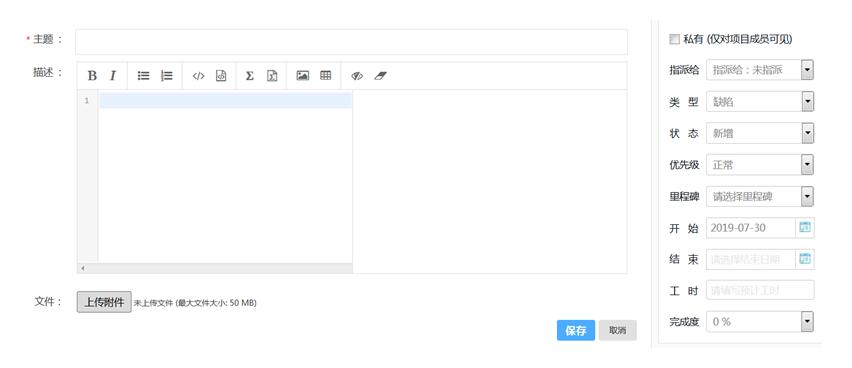Clear content with the eraser icon
The image size is (852, 368).
[x=380, y=76]
